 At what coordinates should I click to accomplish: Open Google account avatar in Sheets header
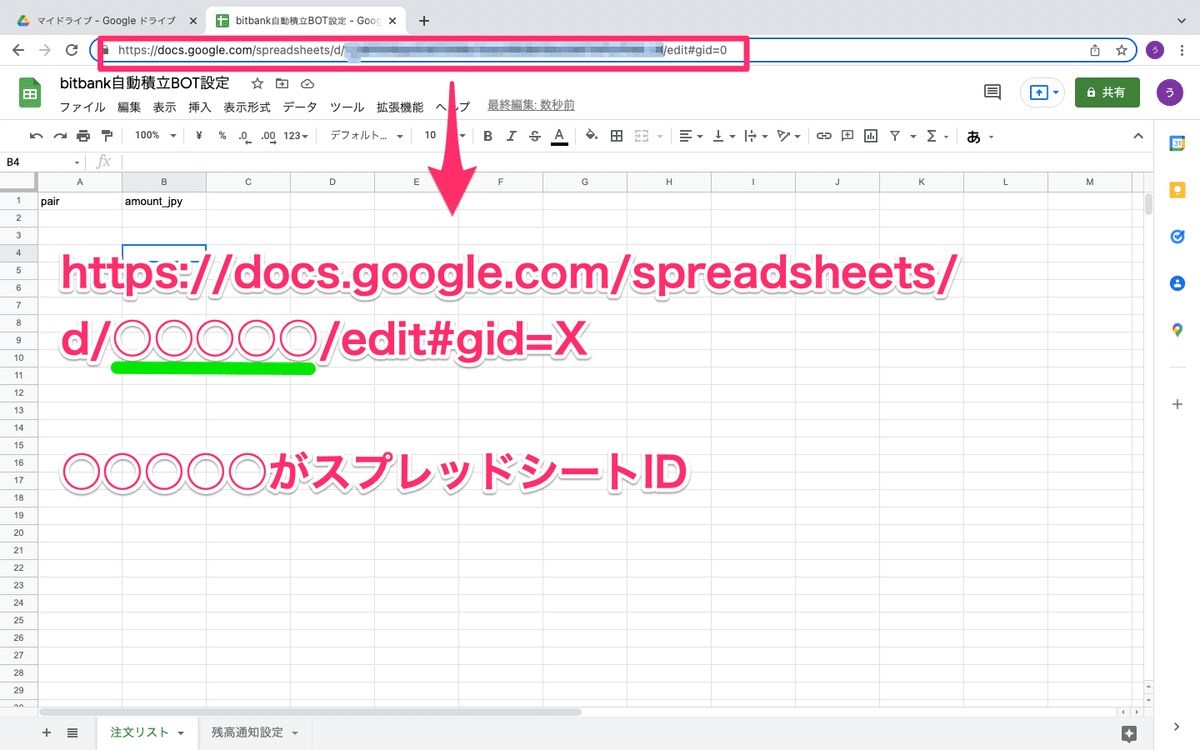[1168, 92]
